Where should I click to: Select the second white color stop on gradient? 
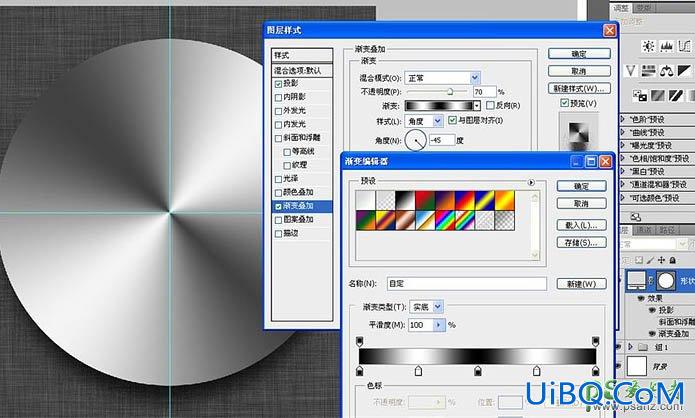pyautogui.click(x=537, y=371)
